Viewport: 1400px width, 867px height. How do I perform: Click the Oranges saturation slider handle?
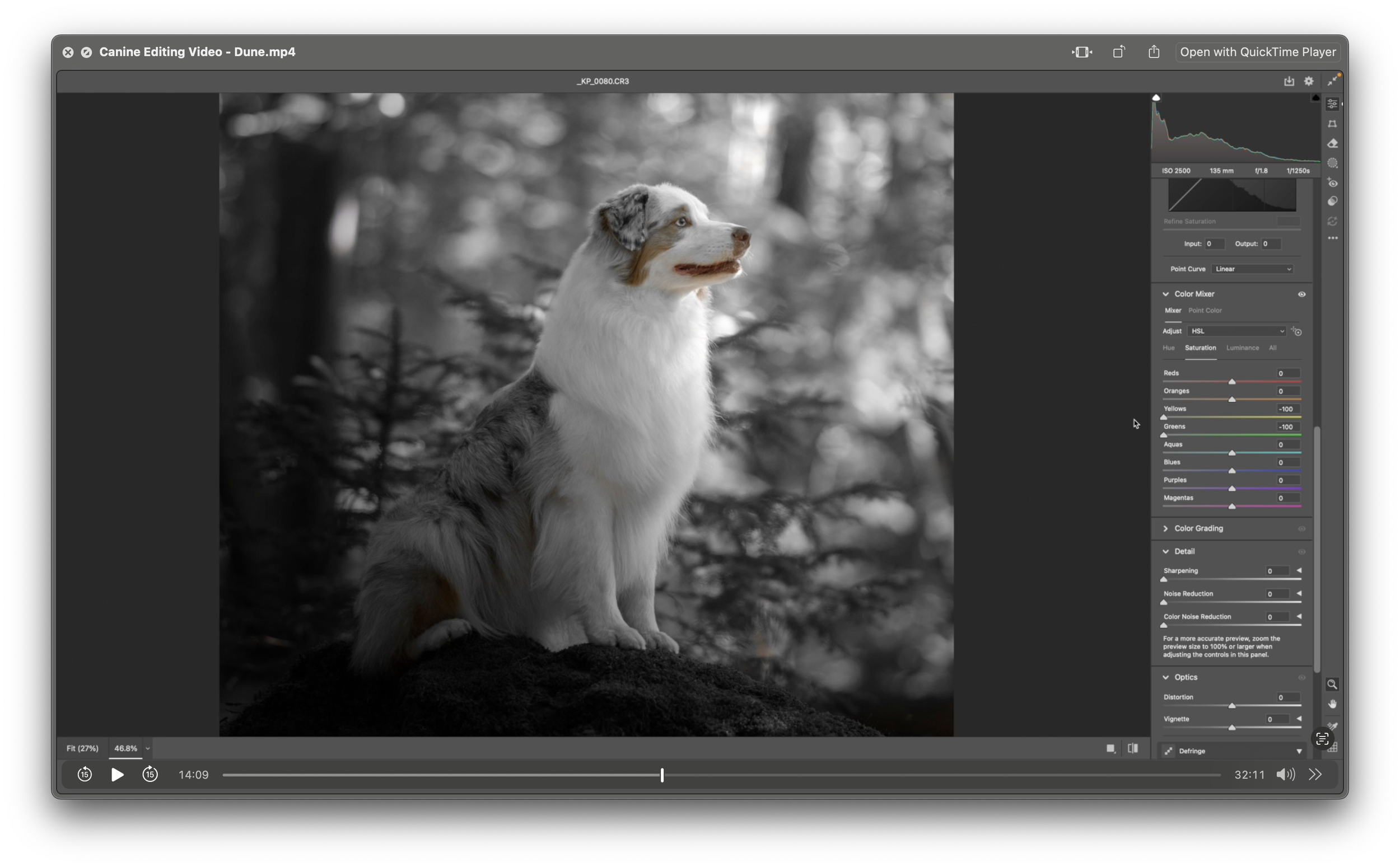click(1231, 399)
